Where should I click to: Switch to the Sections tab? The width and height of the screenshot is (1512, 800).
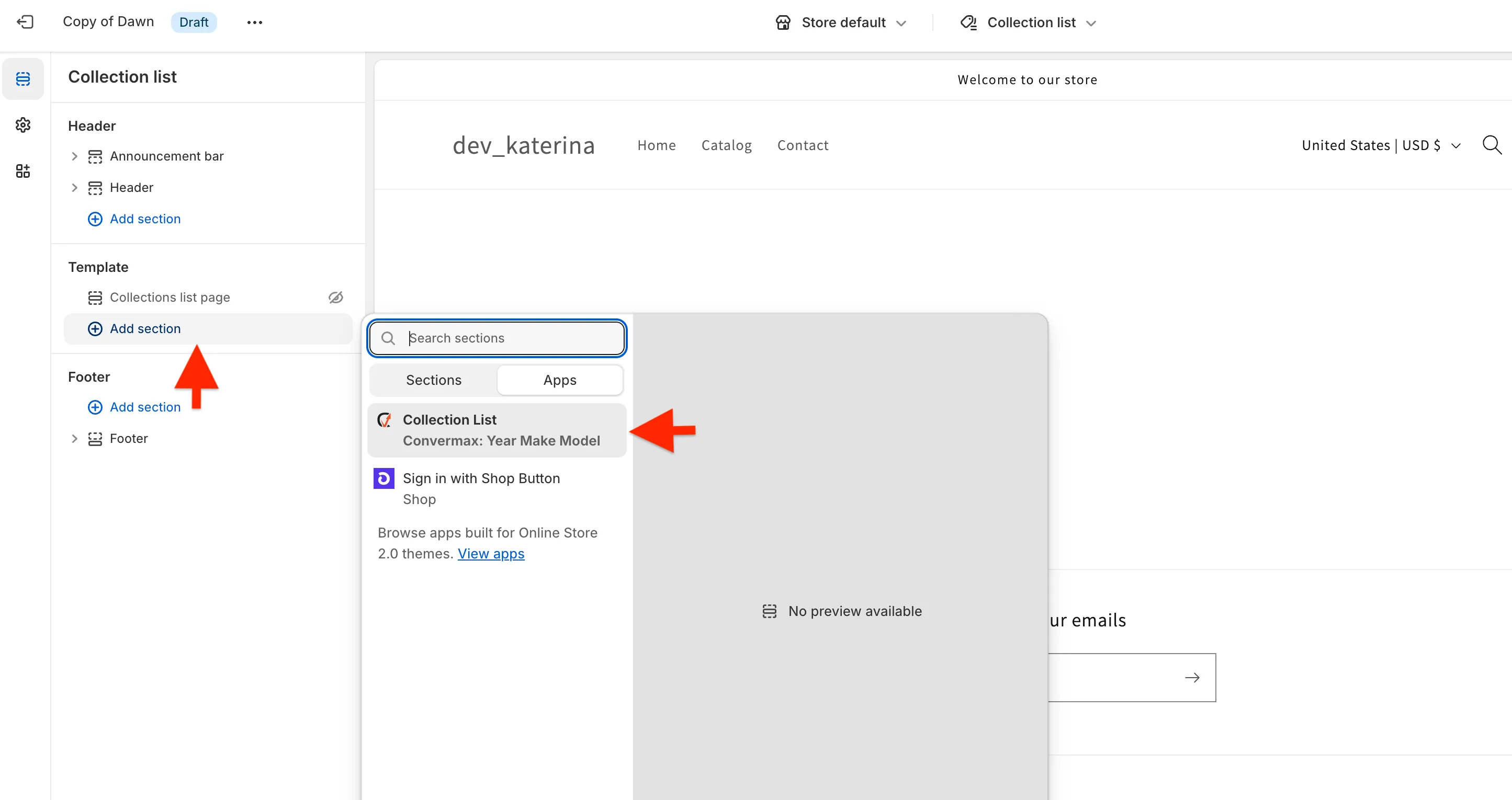point(433,380)
